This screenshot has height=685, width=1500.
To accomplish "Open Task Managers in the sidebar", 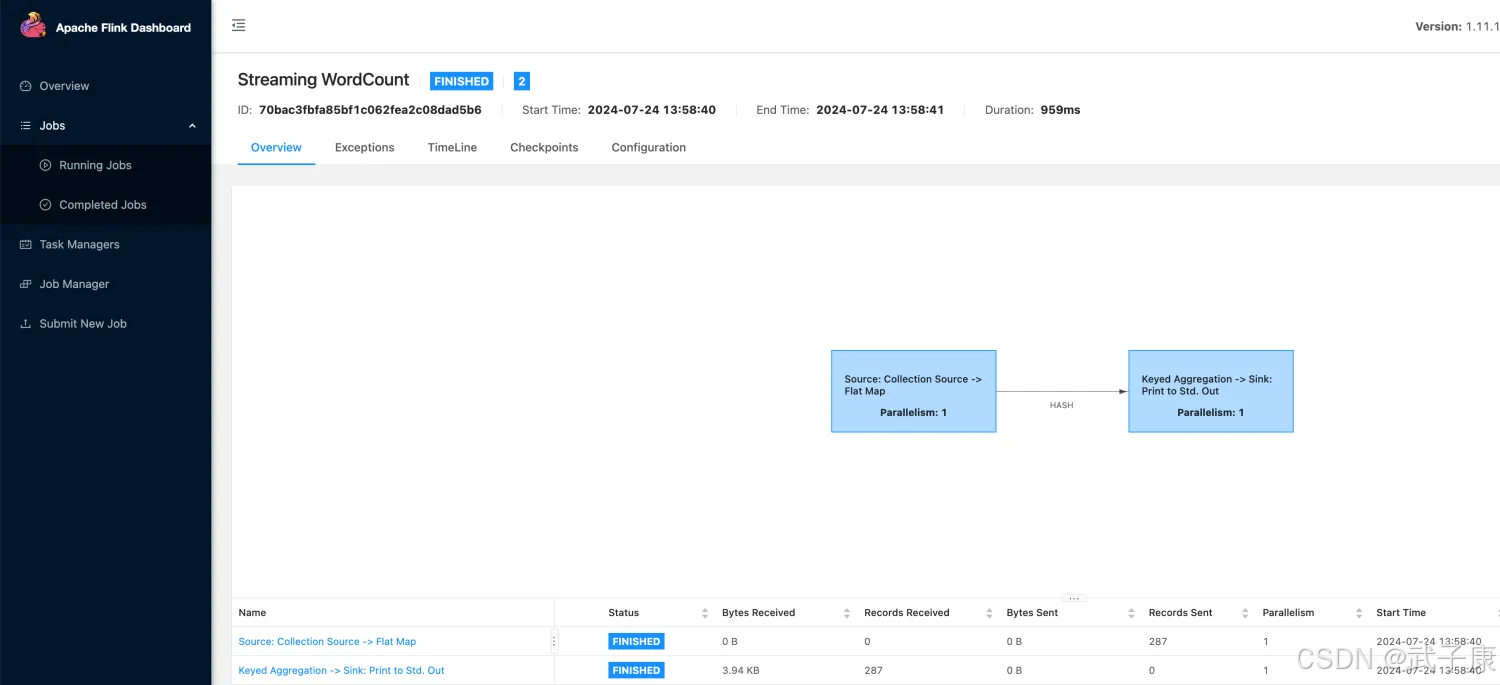I will [79, 244].
